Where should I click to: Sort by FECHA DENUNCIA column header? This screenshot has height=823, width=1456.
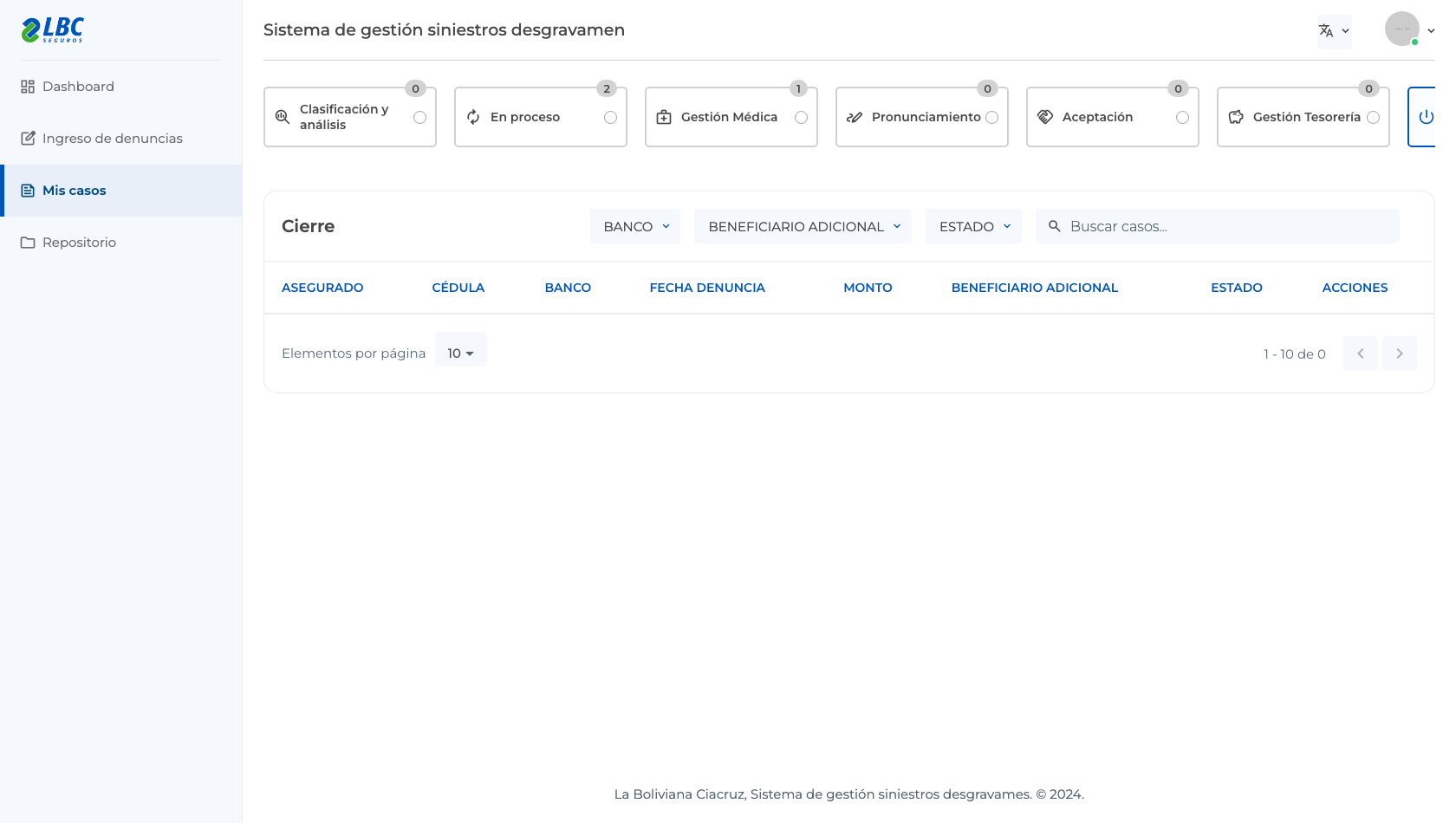(x=707, y=288)
